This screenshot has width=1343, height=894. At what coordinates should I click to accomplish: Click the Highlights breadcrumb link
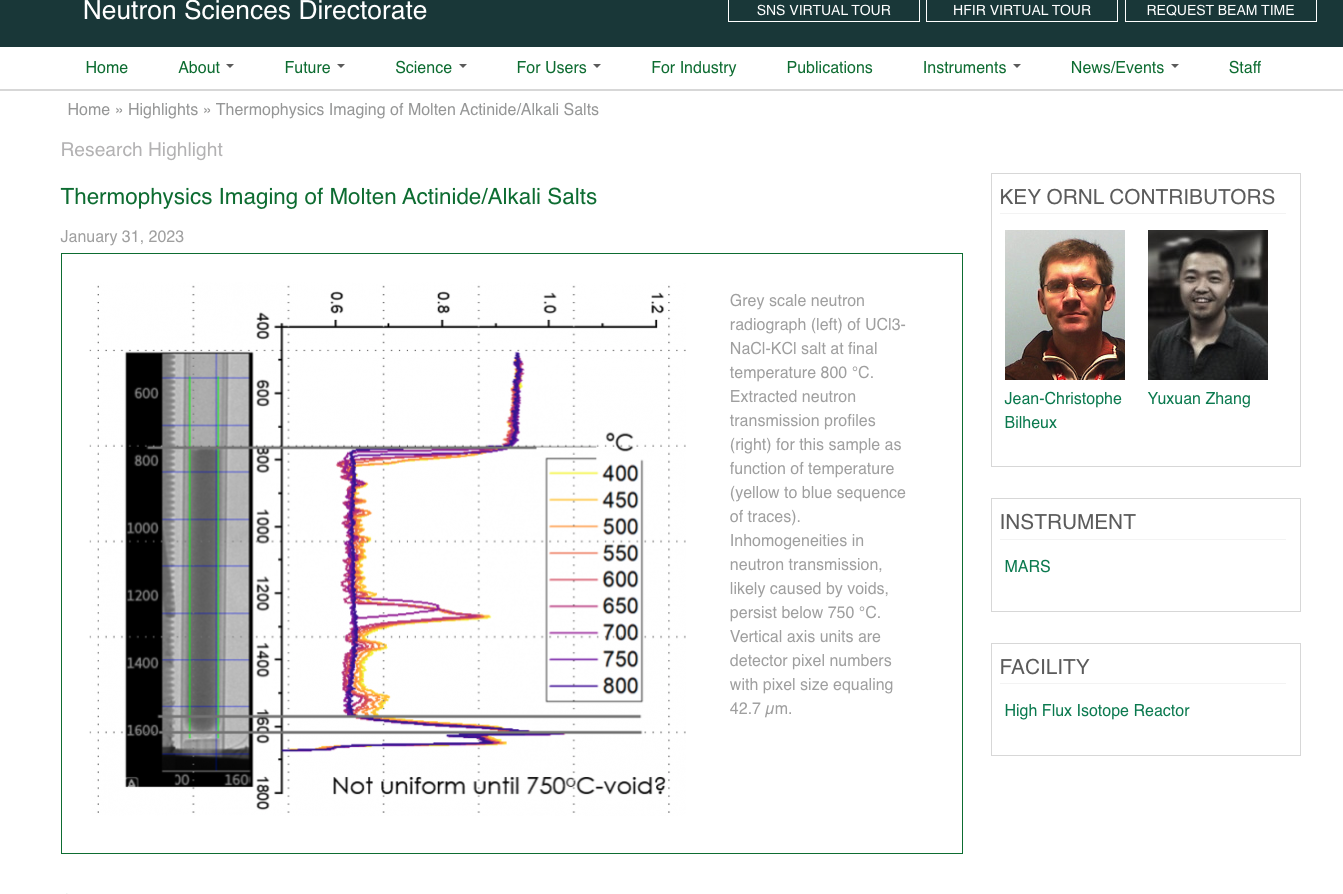[163, 110]
